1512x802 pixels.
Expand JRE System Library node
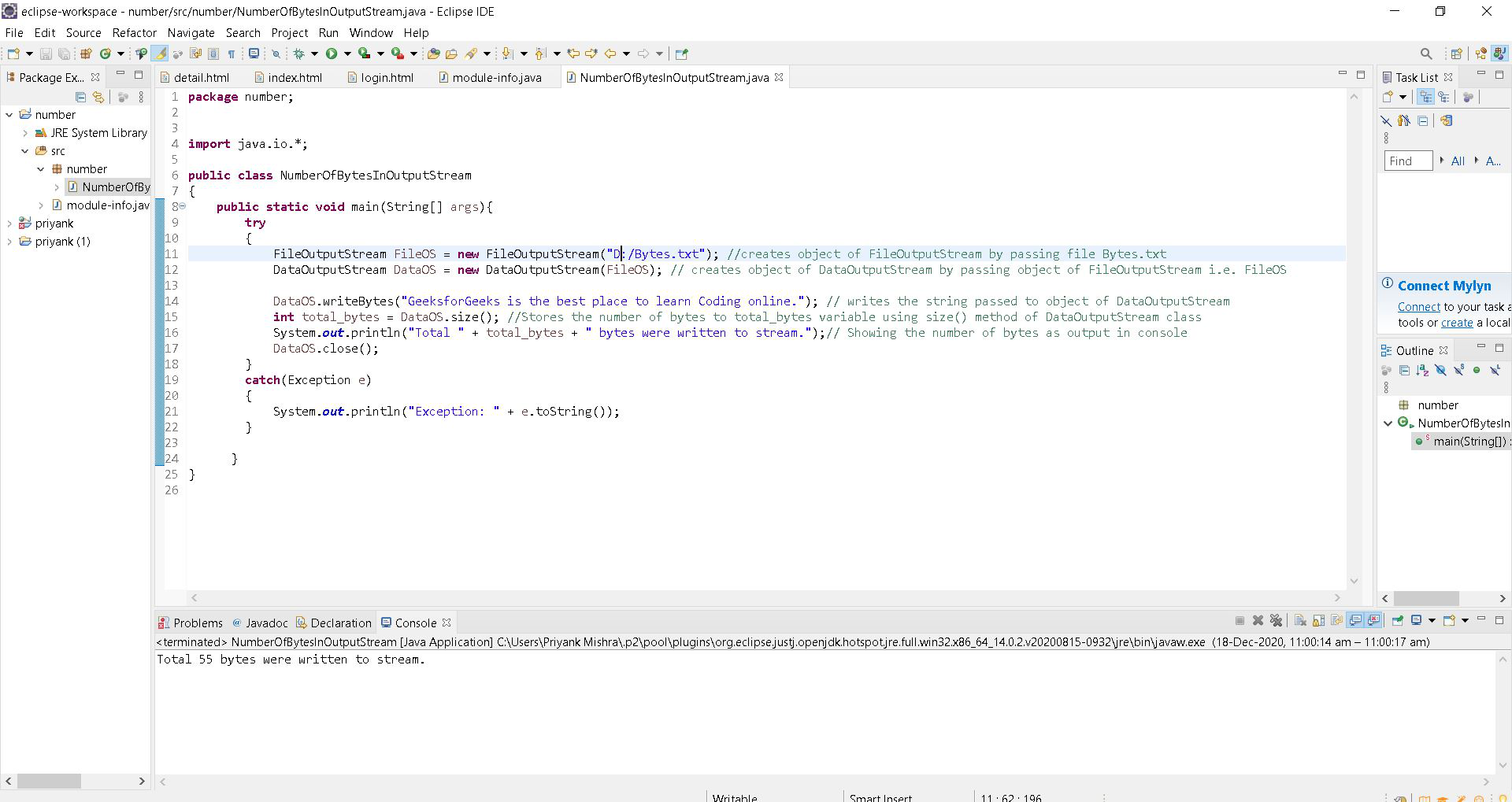click(x=25, y=133)
